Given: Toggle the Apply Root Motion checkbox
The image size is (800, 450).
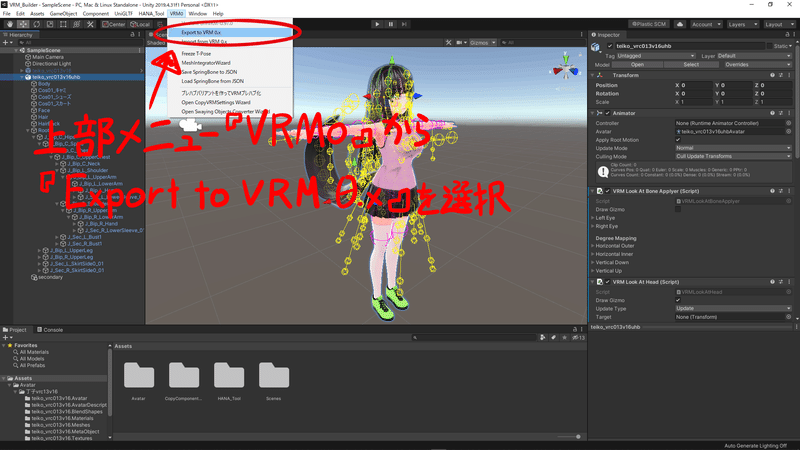Looking at the screenshot, I should point(678,140).
